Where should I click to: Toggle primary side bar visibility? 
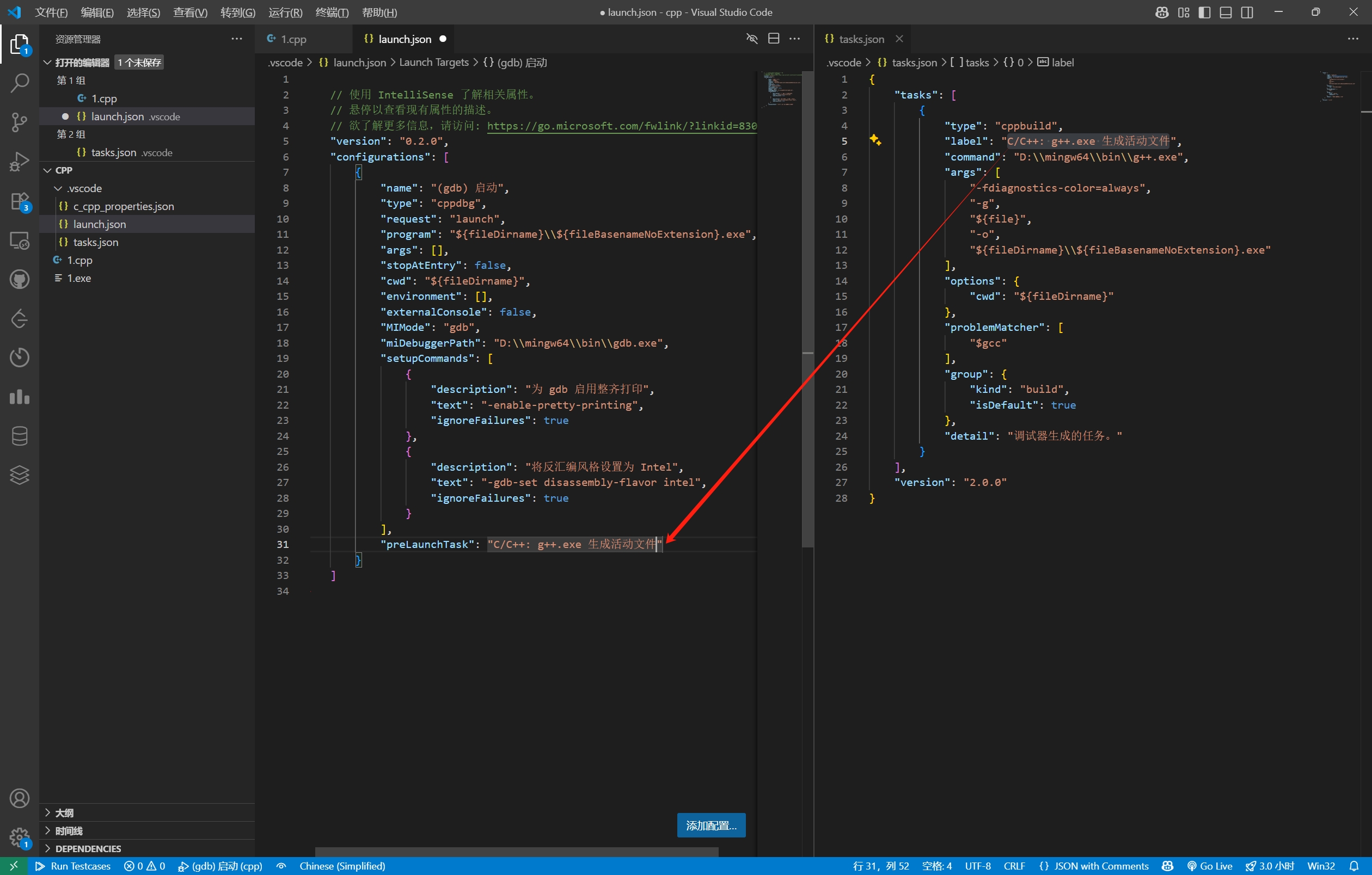click(1204, 13)
